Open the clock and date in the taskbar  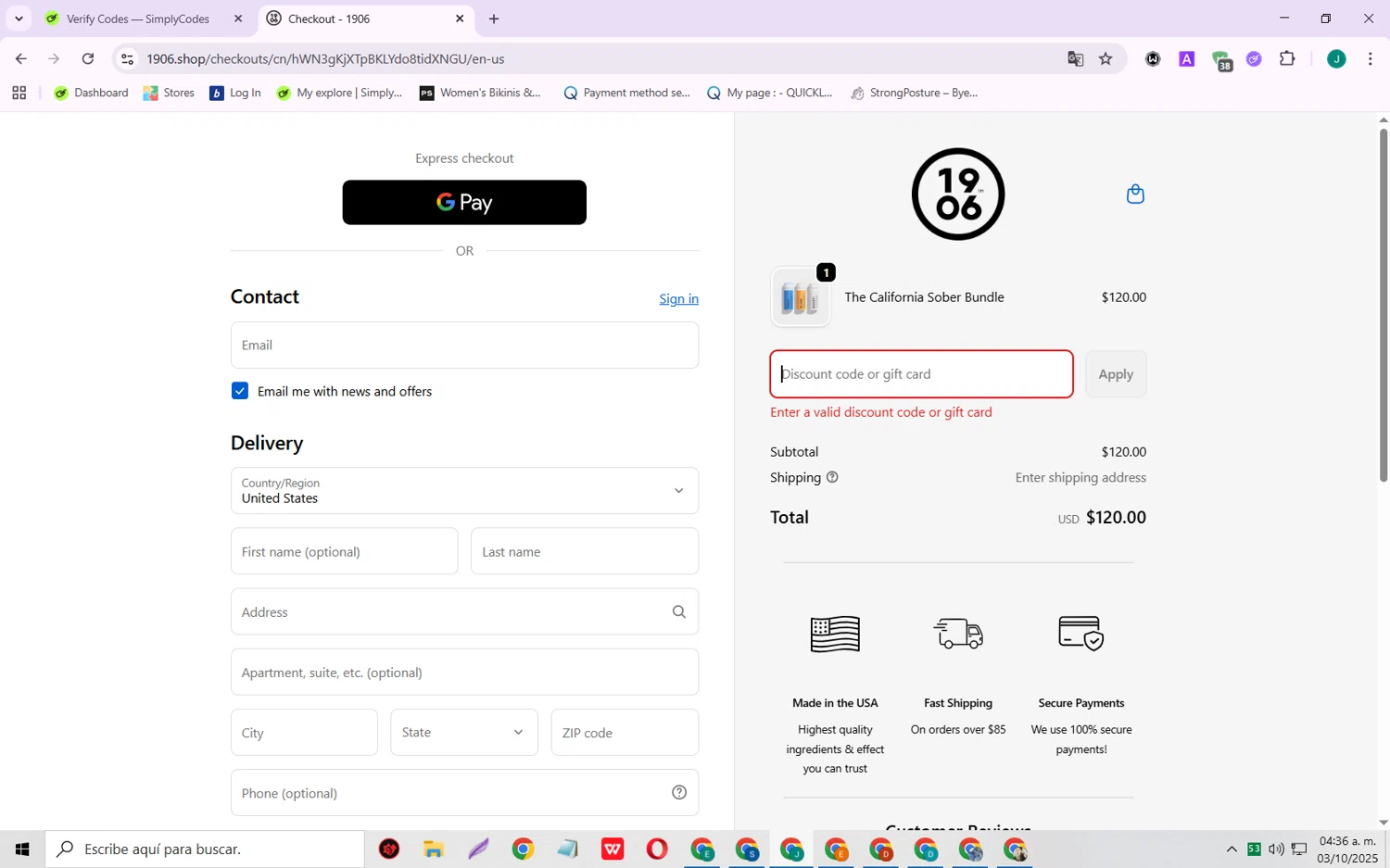pos(1347,849)
